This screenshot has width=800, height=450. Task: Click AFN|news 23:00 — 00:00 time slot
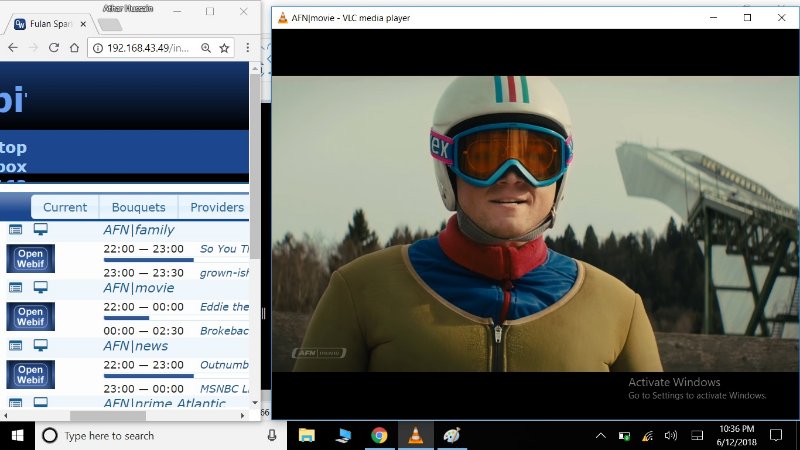143,389
